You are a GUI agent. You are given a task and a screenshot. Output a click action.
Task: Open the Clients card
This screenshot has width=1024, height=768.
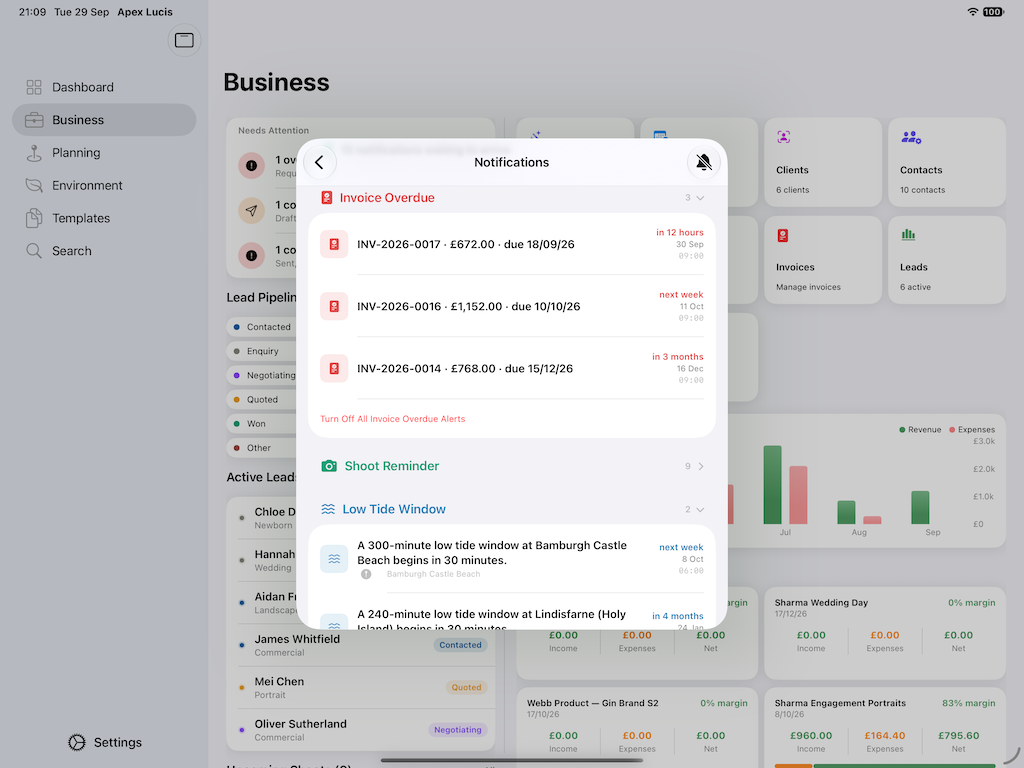823,163
